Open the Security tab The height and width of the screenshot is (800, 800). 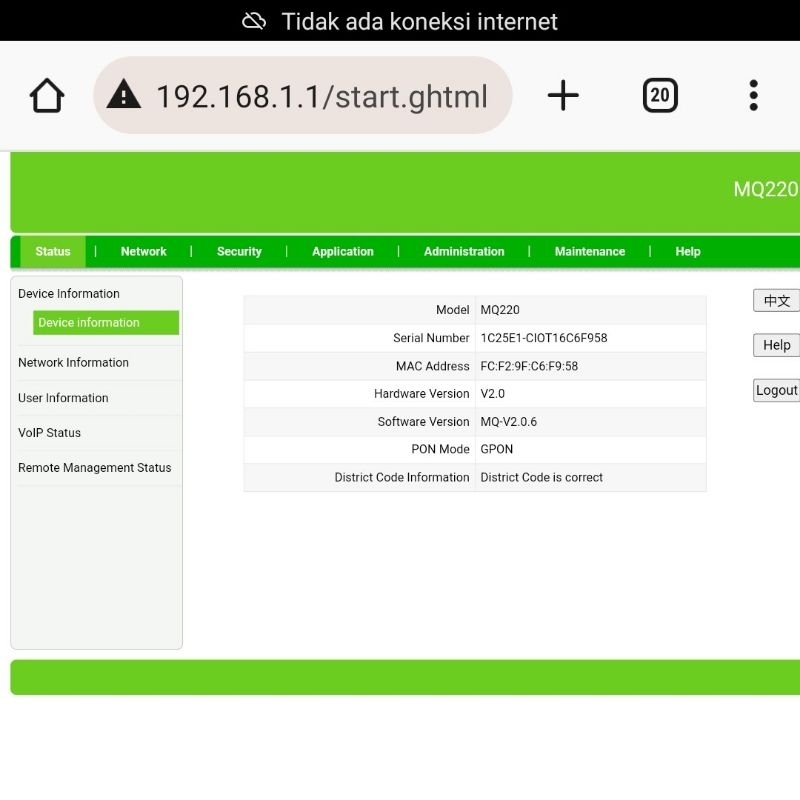(x=239, y=252)
